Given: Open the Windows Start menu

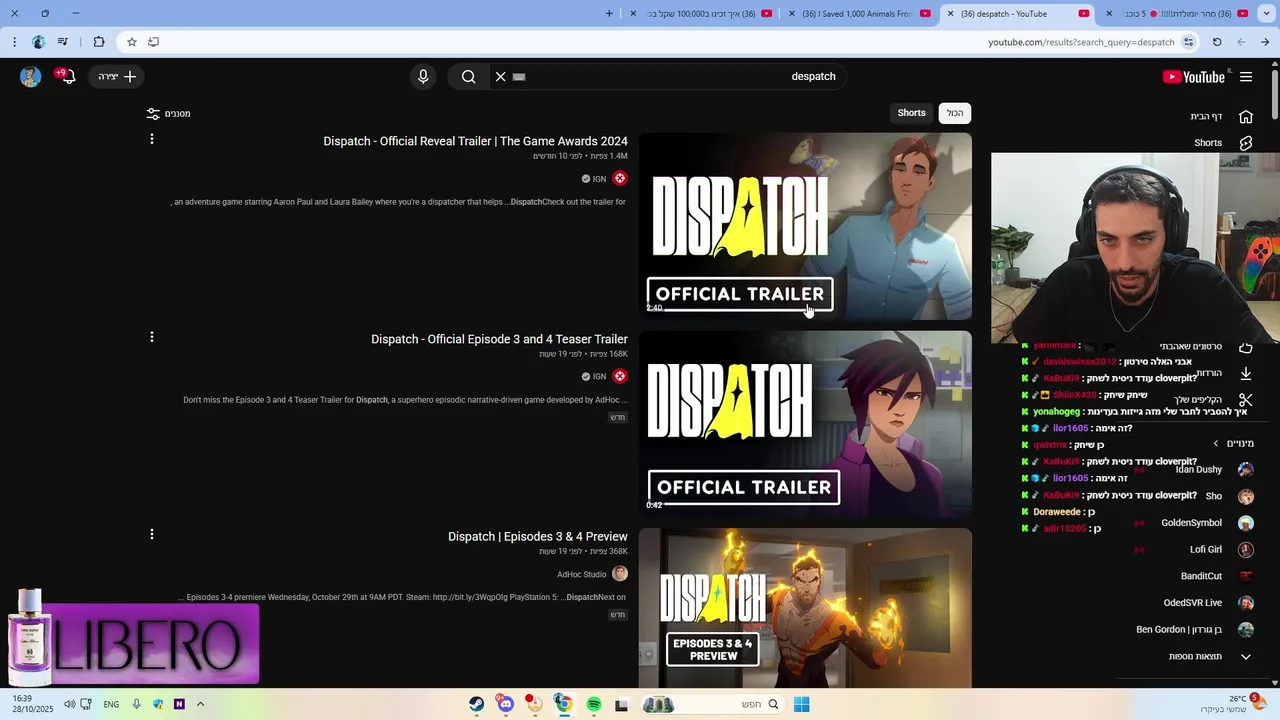Looking at the screenshot, I should [801, 705].
